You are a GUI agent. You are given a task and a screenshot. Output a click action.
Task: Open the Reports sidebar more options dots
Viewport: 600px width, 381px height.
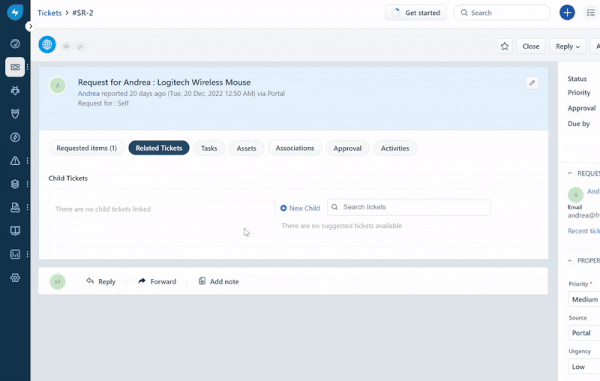click(28, 254)
